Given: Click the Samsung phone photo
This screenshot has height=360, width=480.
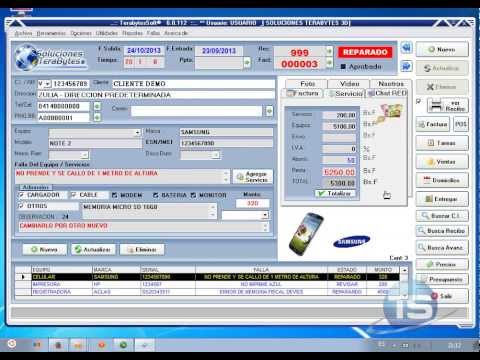Looking at the screenshot, I should pyautogui.click(x=306, y=234).
